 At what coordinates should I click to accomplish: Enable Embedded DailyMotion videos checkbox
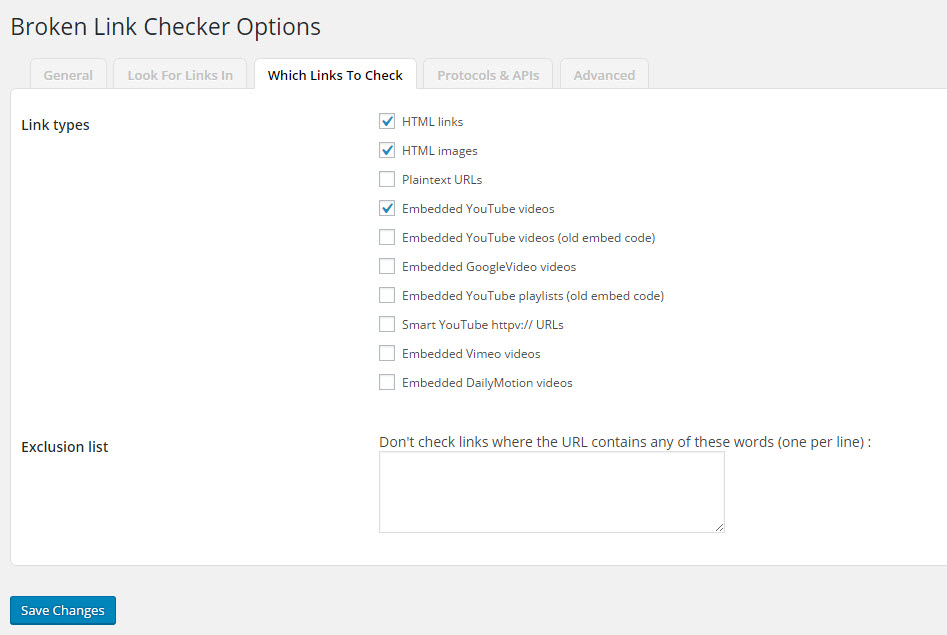[387, 382]
